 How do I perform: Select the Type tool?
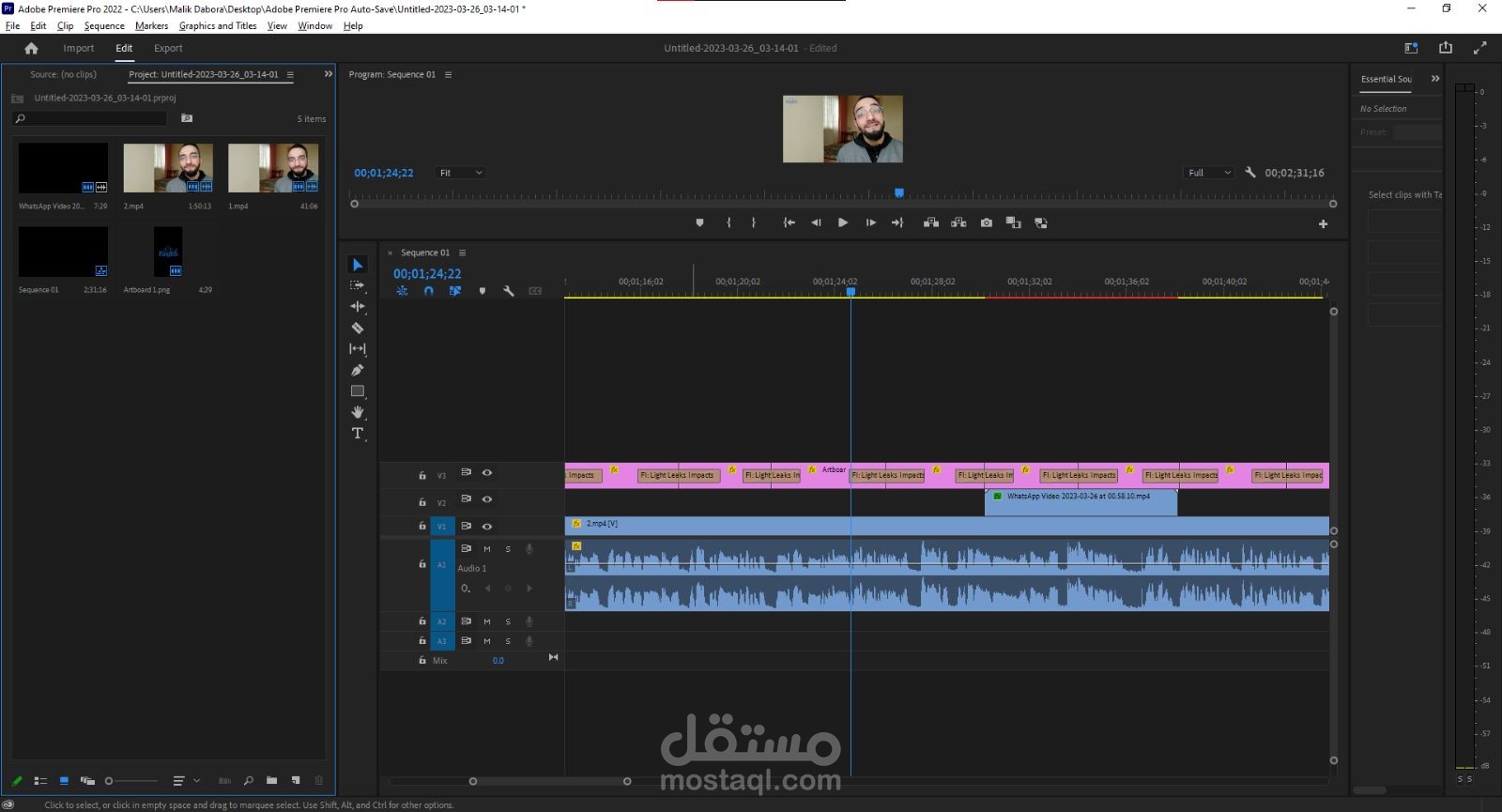click(358, 434)
